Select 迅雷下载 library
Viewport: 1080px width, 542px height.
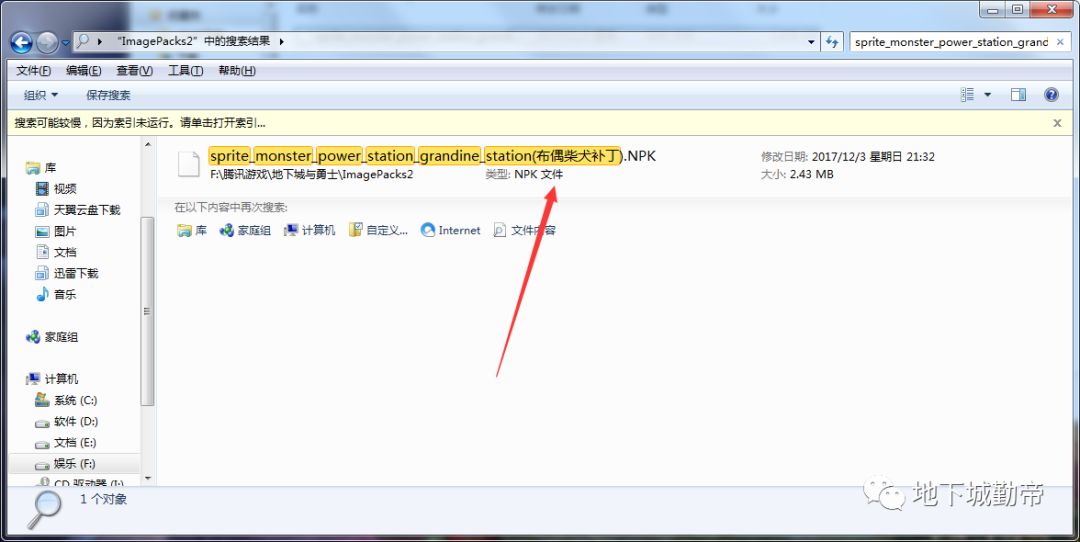[67, 273]
